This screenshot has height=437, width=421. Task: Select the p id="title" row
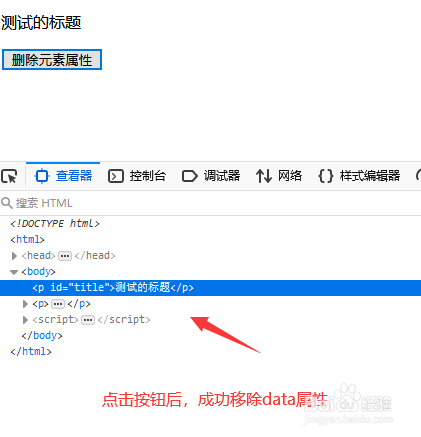tap(210, 288)
